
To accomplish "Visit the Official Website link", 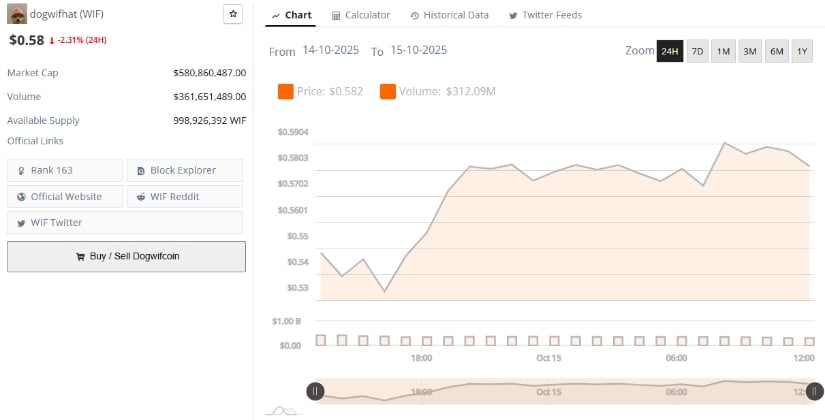I will (65, 196).
